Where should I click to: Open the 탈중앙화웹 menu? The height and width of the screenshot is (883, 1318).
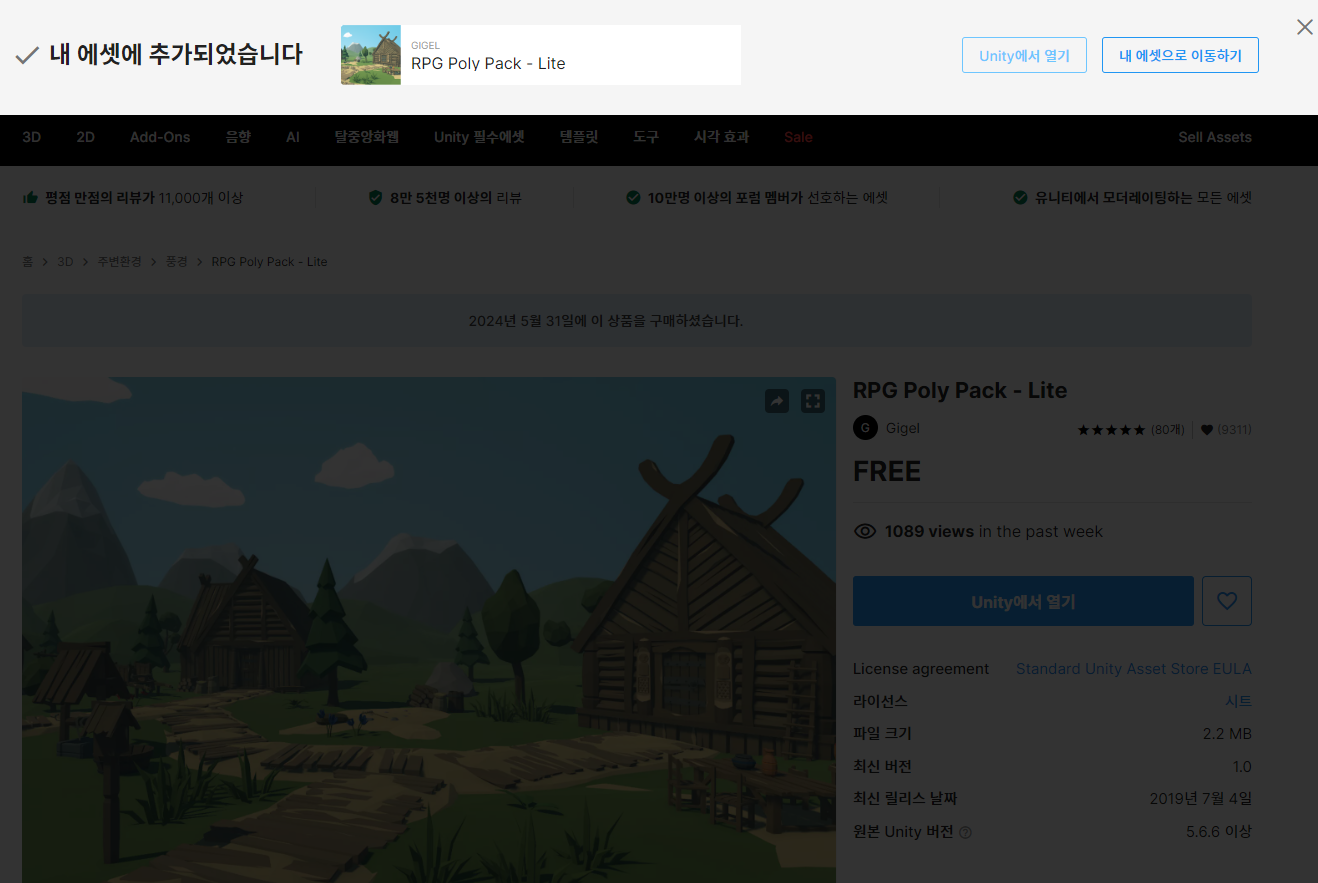tap(367, 137)
